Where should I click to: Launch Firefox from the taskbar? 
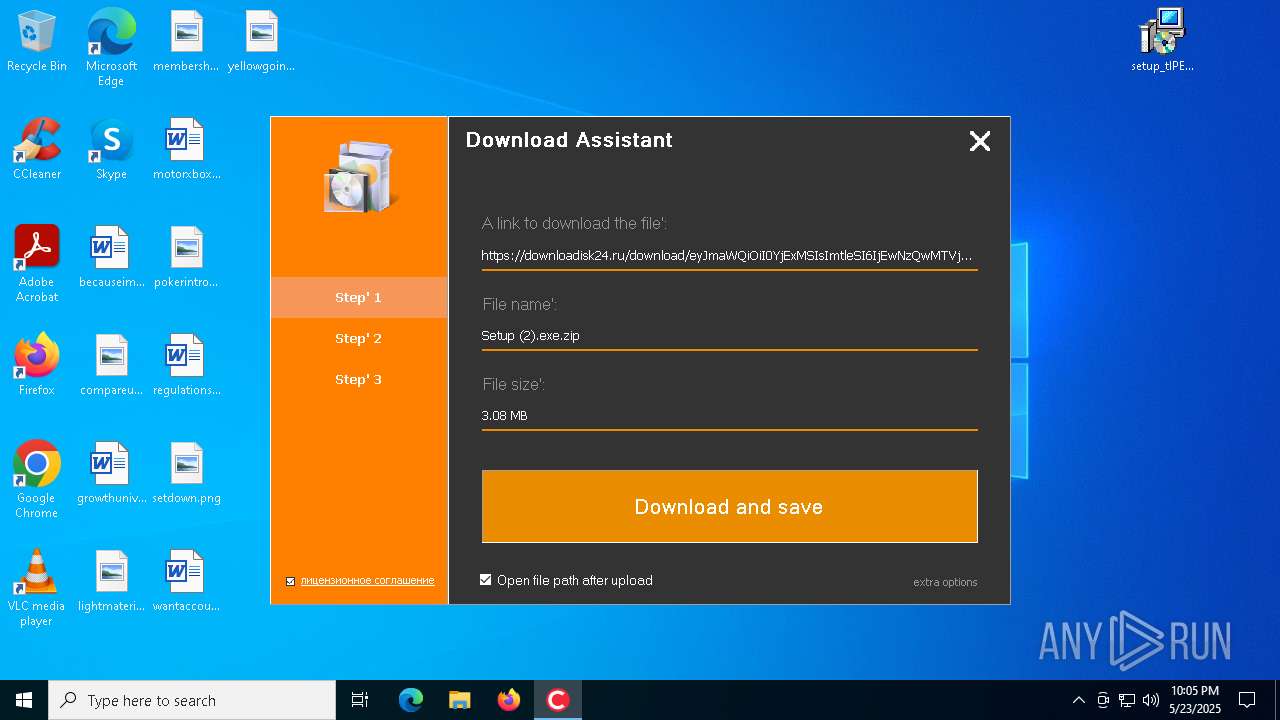(x=509, y=700)
